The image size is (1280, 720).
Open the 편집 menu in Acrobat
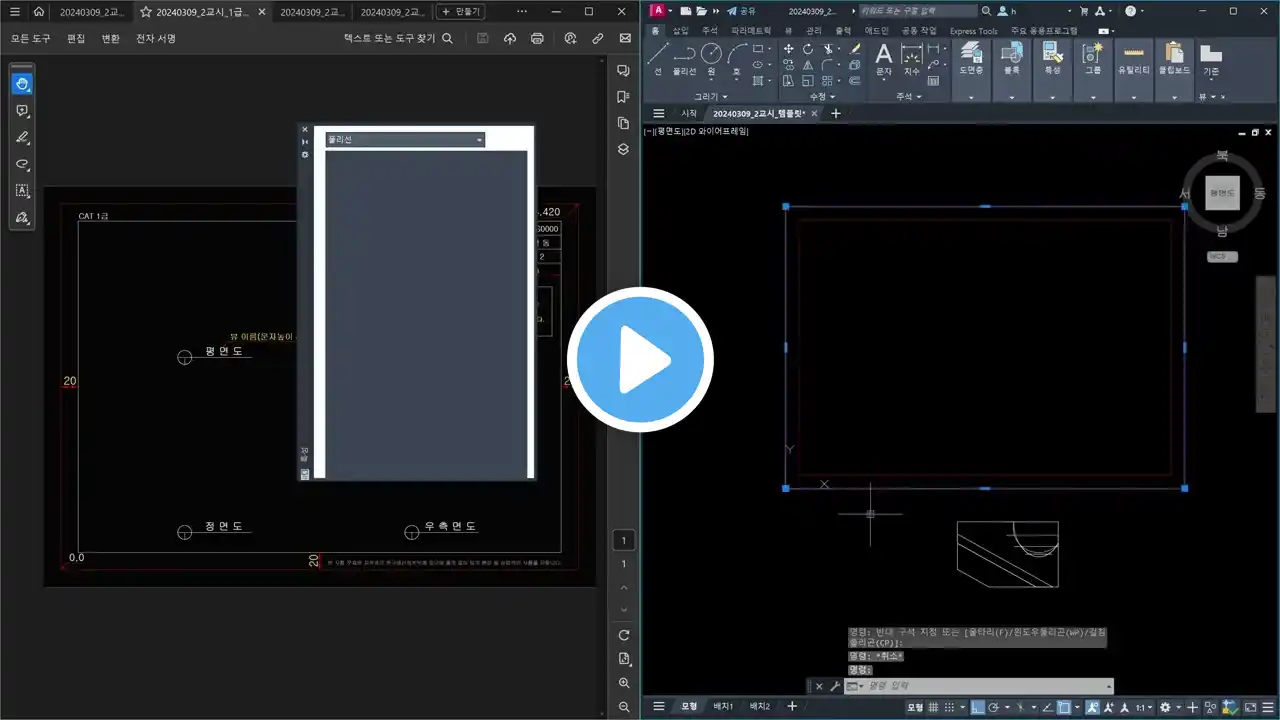(76, 38)
